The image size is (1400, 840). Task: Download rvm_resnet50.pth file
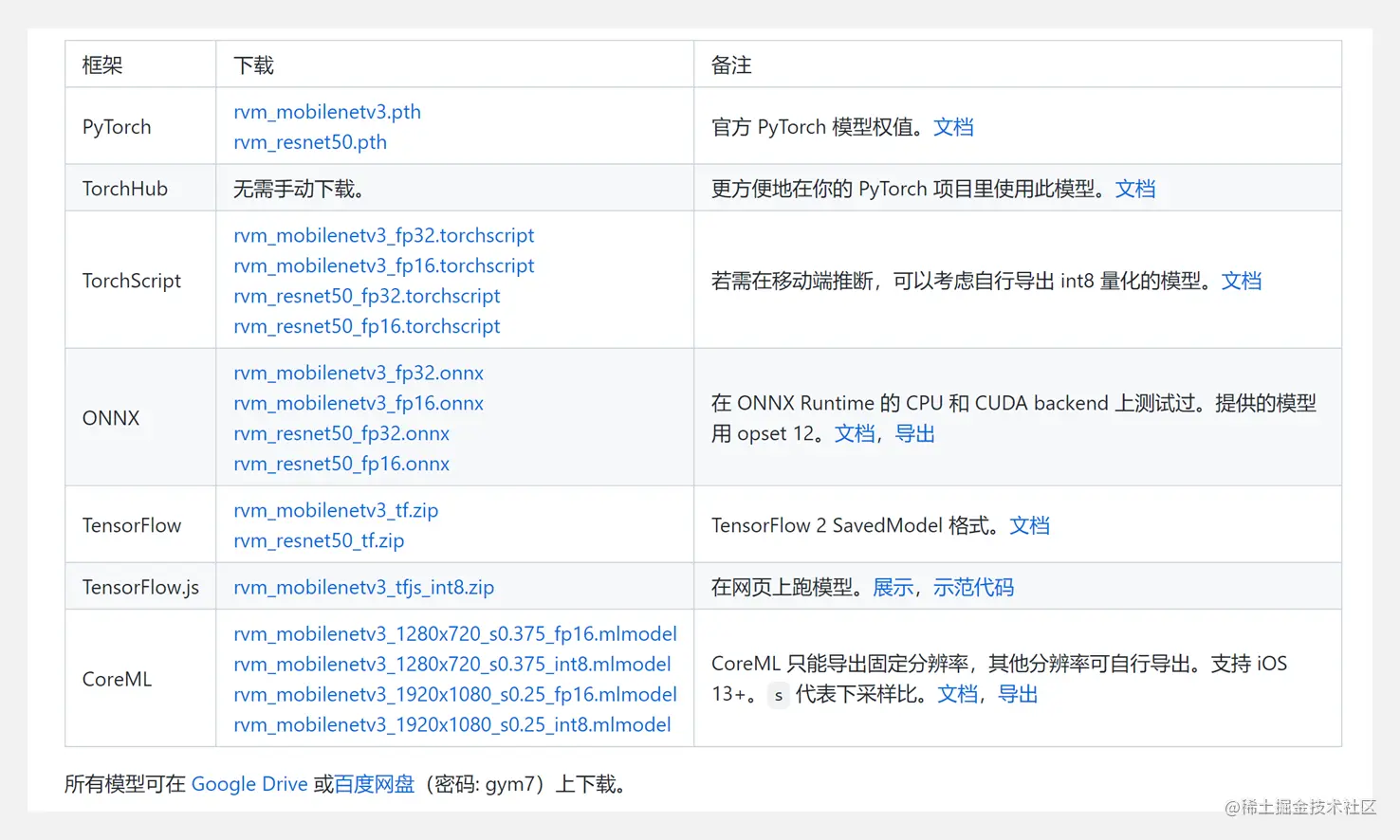click(x=310, y=142)
